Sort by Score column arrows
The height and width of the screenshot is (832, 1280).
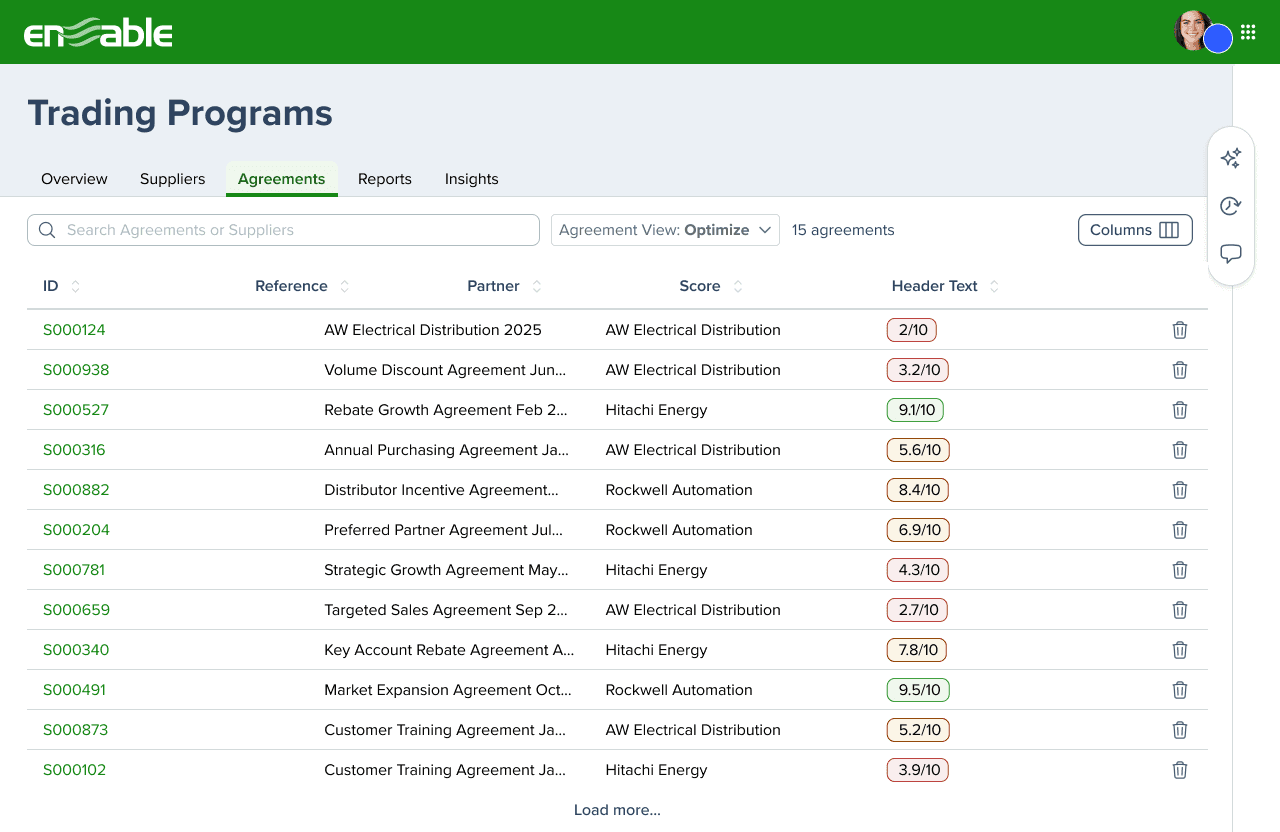coord(737,286)
